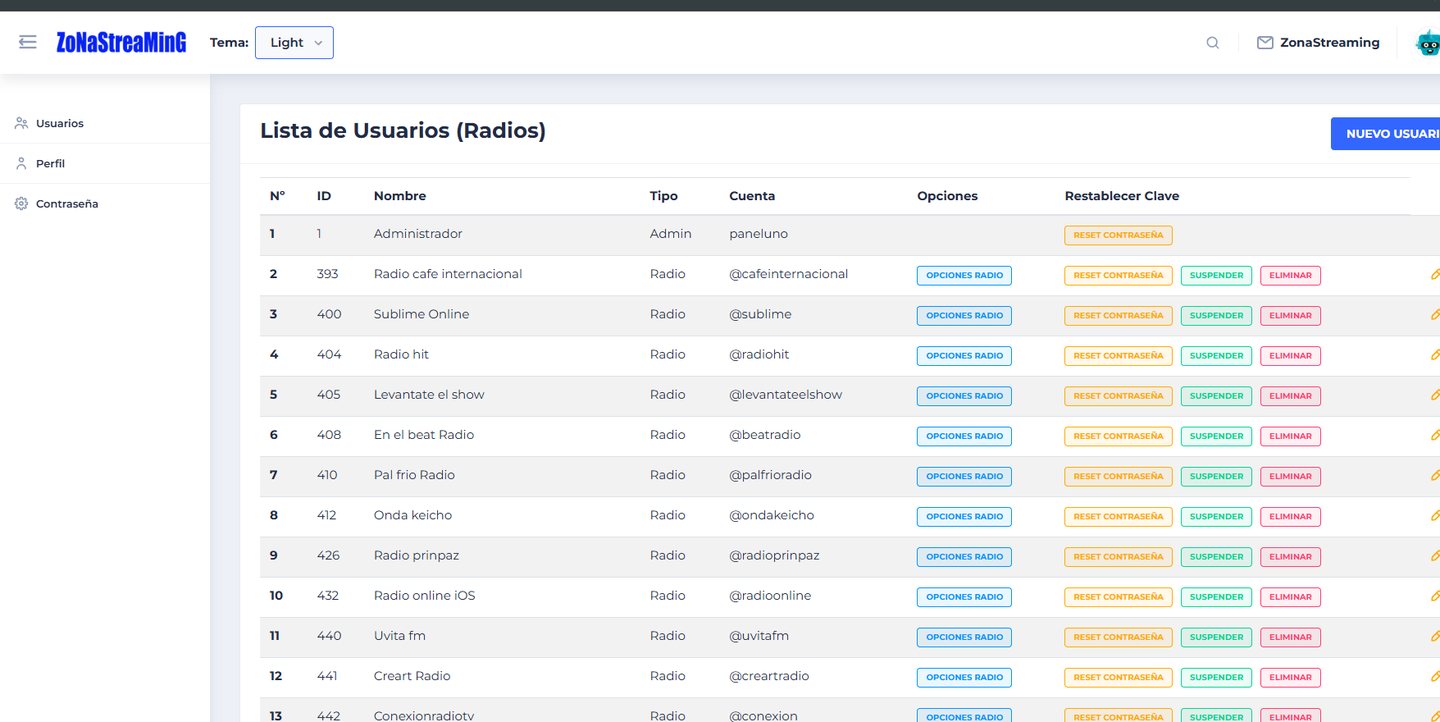Open Contraseña menu entry
Screen dimensions: 1440x722
67,204
